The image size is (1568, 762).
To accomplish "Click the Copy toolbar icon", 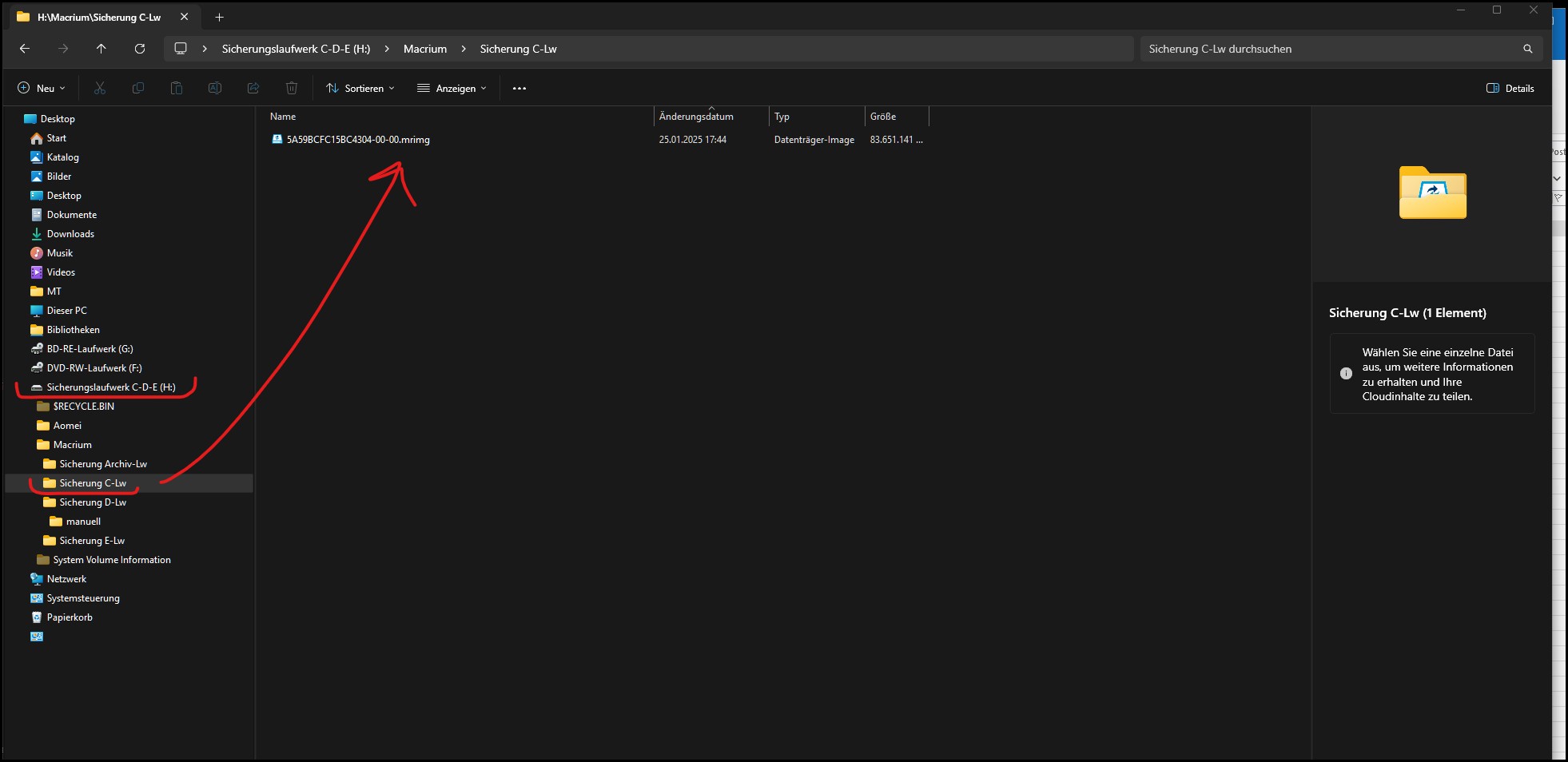I will [138, 88].
